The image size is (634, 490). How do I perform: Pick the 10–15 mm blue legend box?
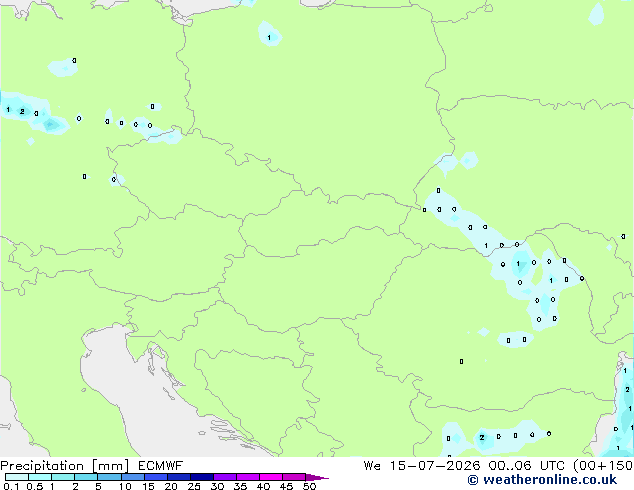click(132, 477)
